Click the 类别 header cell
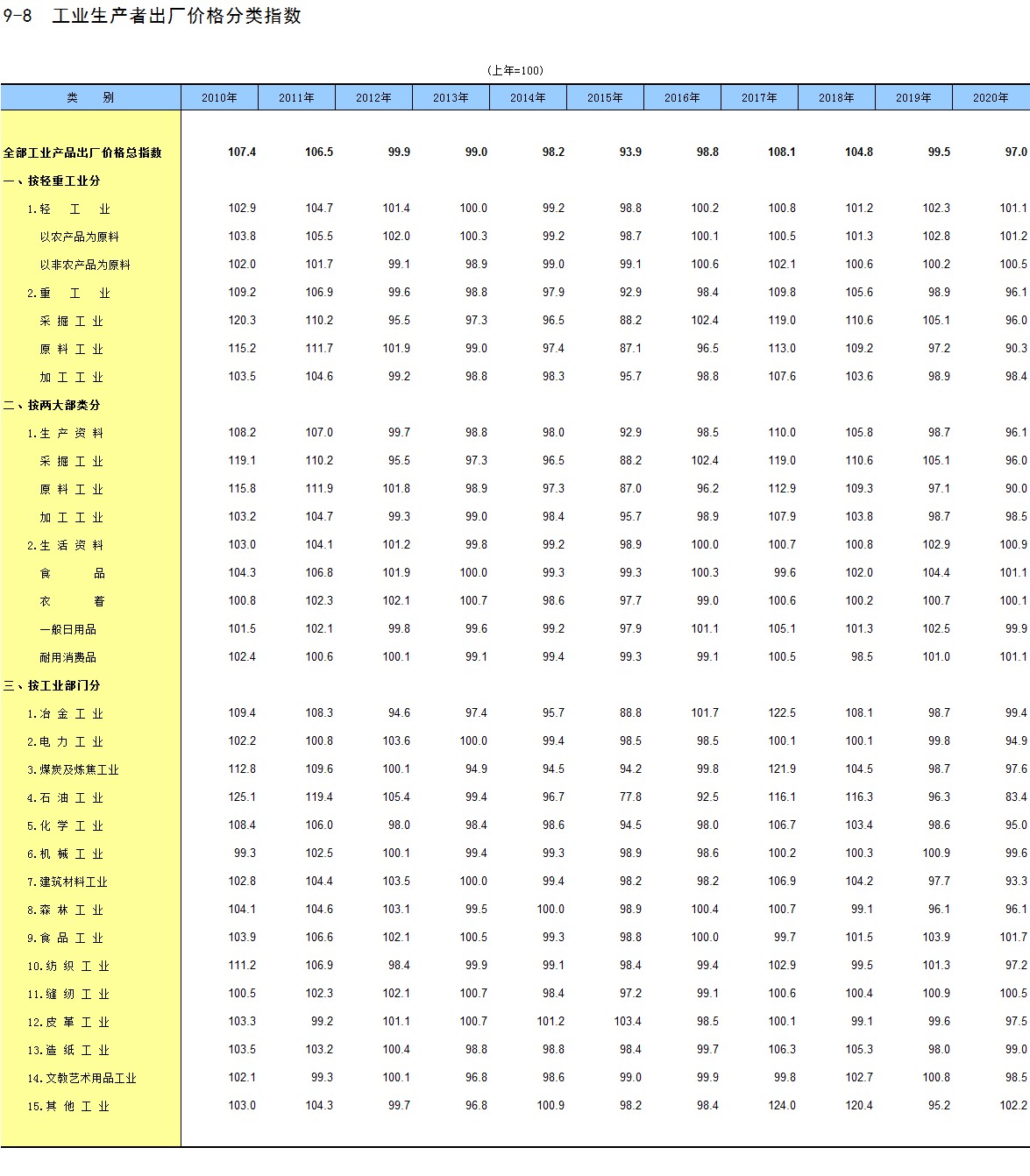Image resolution: width=1030 pixels, height=1176 pixels. pos(90,97)
